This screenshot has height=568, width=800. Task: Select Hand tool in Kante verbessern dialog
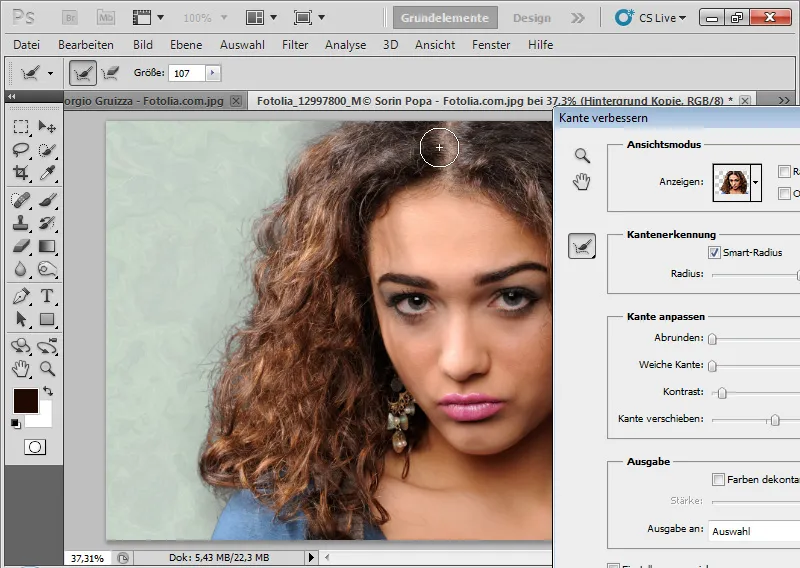click(582, 181)
